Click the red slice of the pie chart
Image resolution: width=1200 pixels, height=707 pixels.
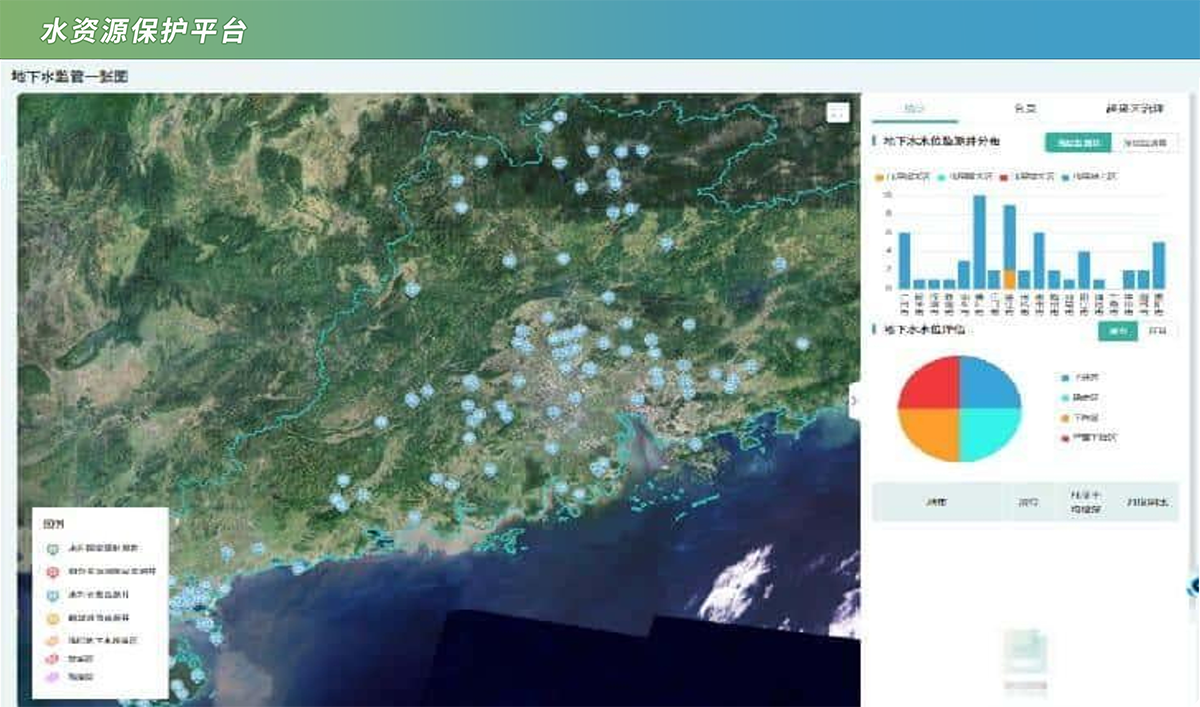(932, 386)
